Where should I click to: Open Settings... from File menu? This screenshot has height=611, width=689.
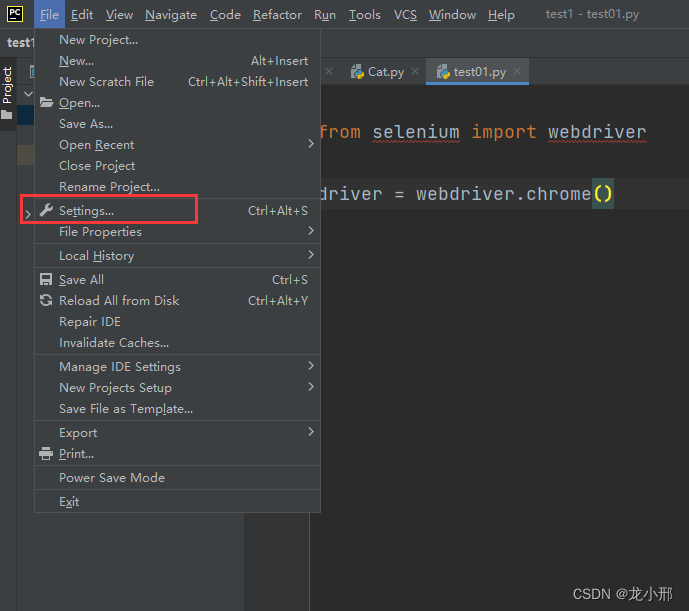(x=178, y=211)
